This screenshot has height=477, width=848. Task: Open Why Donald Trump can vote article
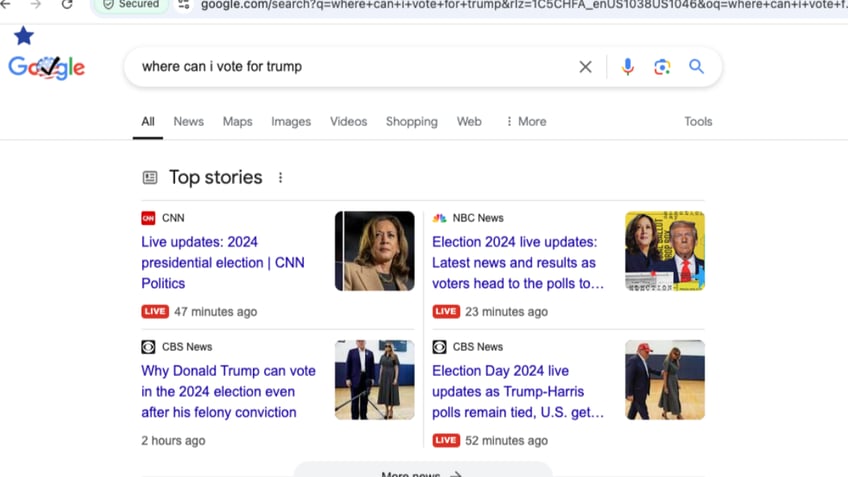tap(228, 392)
